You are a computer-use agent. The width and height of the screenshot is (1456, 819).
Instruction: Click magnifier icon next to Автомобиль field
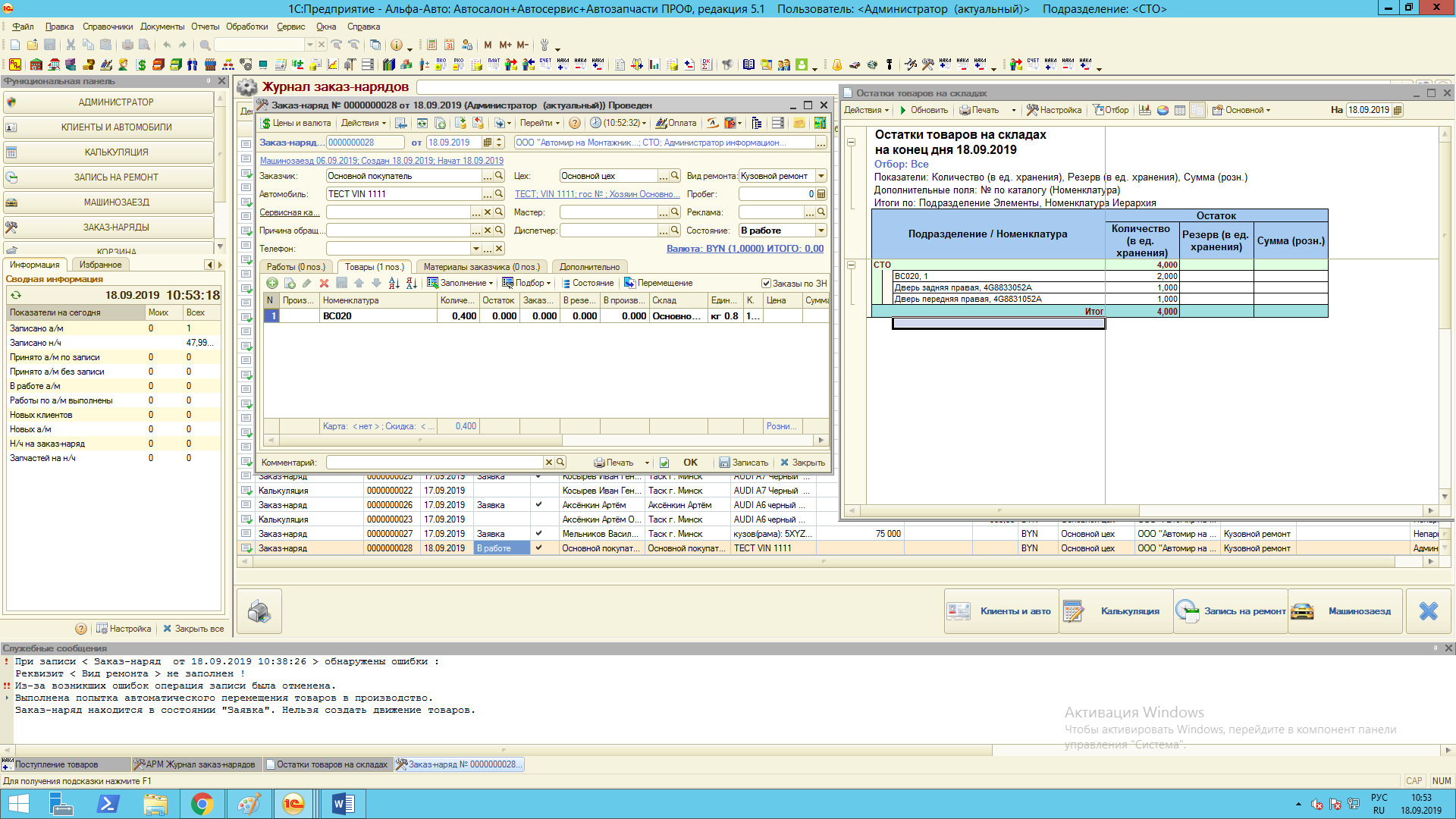click(x=499, y=193)
